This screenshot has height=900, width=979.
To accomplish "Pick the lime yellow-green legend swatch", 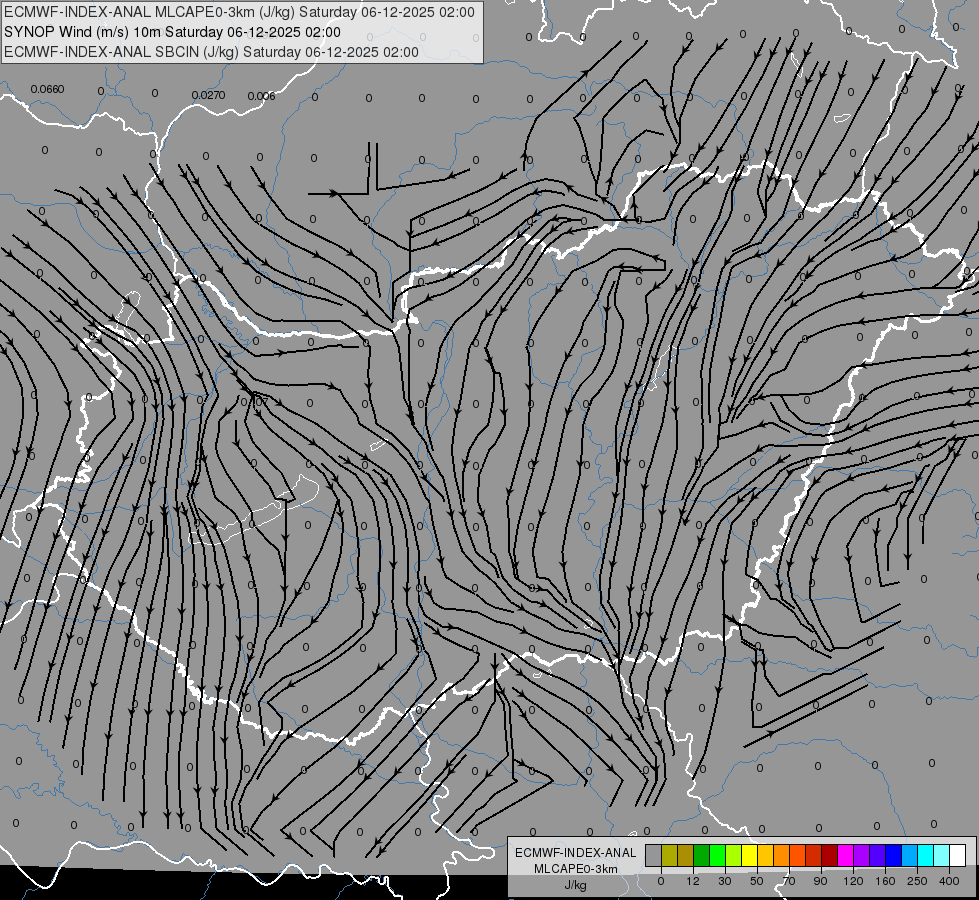I will click(734, 855).
